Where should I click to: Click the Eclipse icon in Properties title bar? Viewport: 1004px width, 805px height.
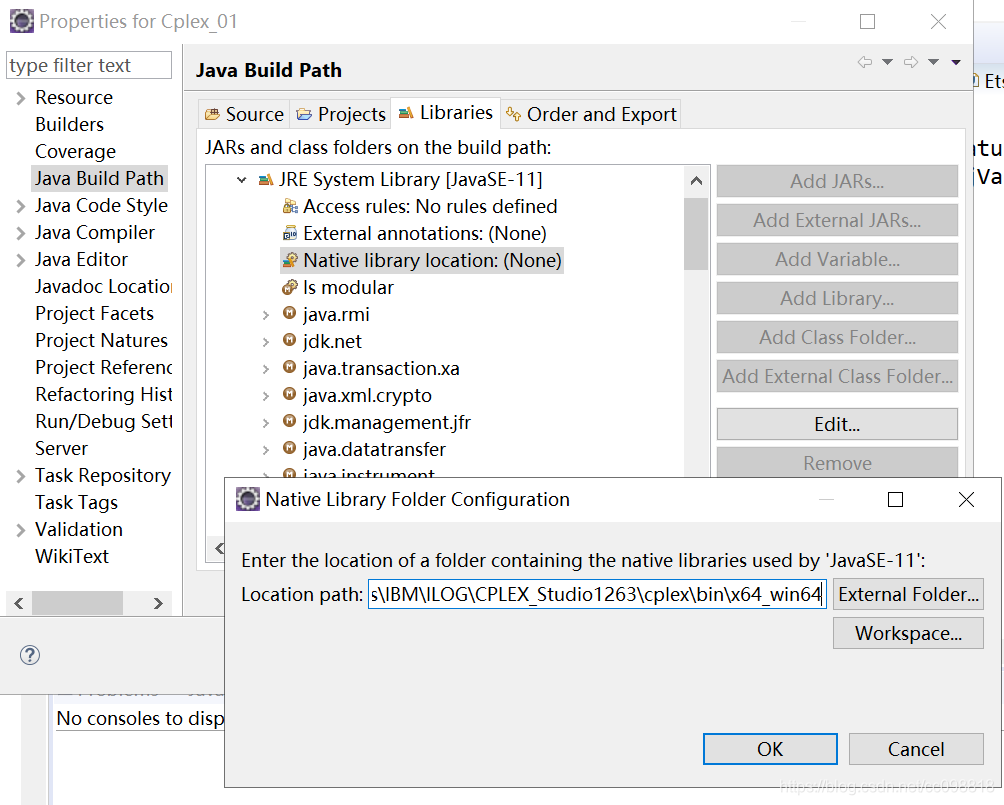pos(21,21)
